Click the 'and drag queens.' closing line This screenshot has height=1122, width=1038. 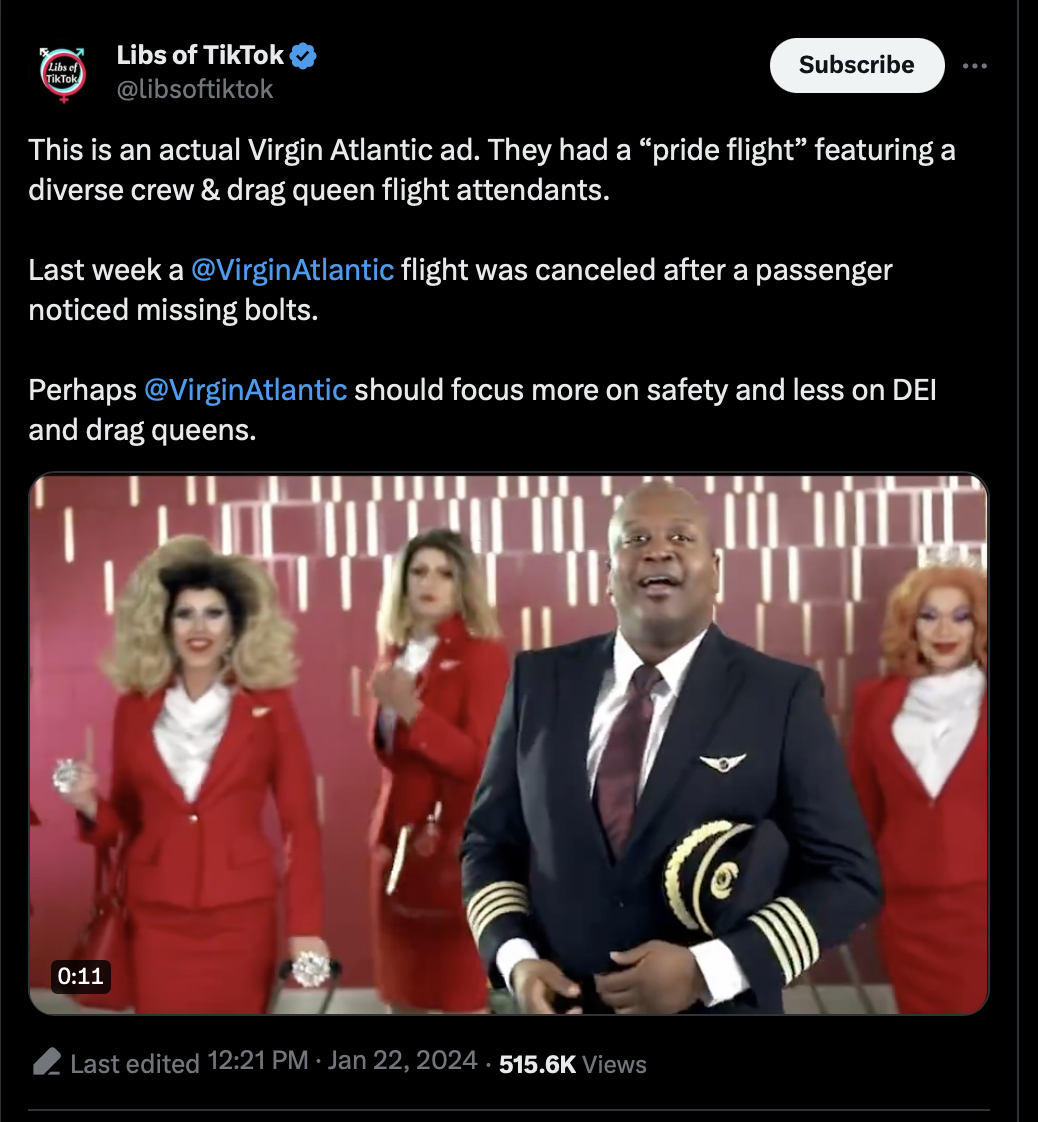[142, 431]
